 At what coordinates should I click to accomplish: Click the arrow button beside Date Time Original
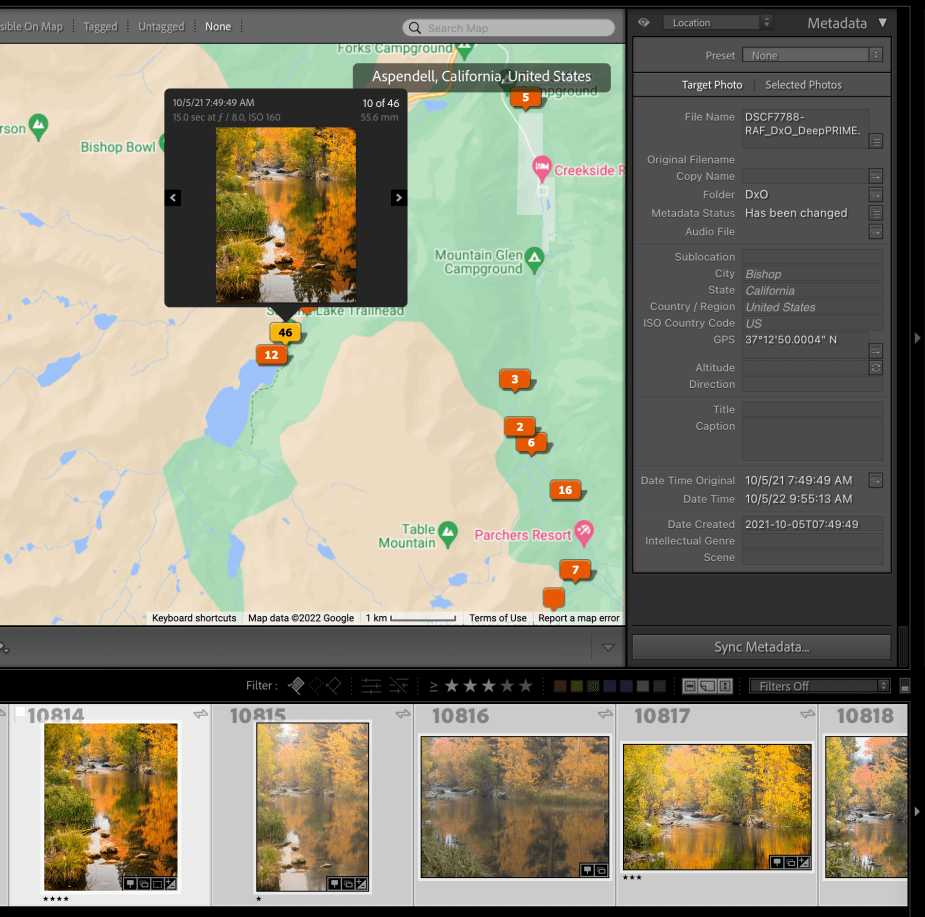tap(876, 481)
